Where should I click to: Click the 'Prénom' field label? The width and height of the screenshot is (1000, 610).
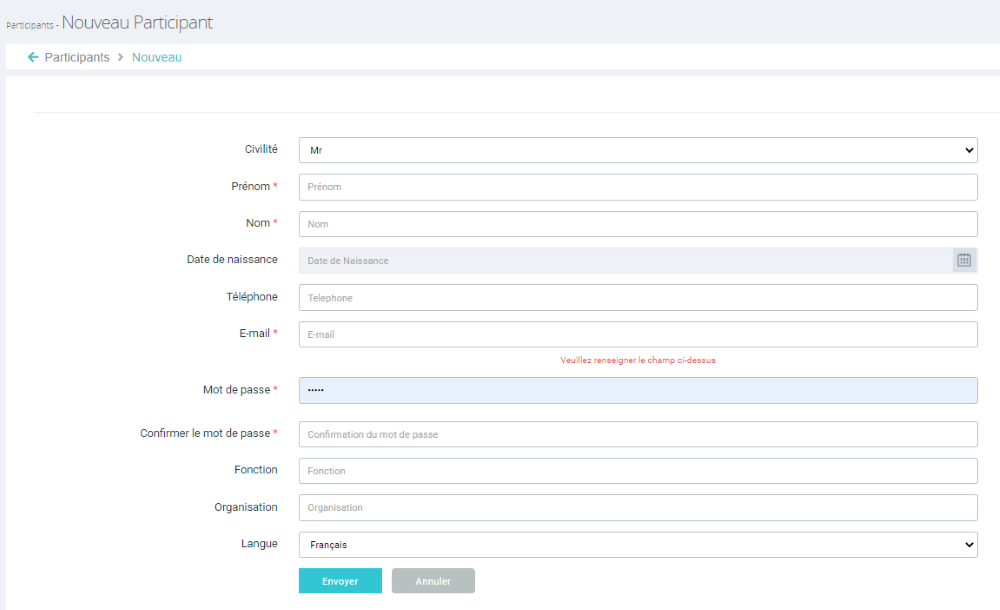click(251, 186)
